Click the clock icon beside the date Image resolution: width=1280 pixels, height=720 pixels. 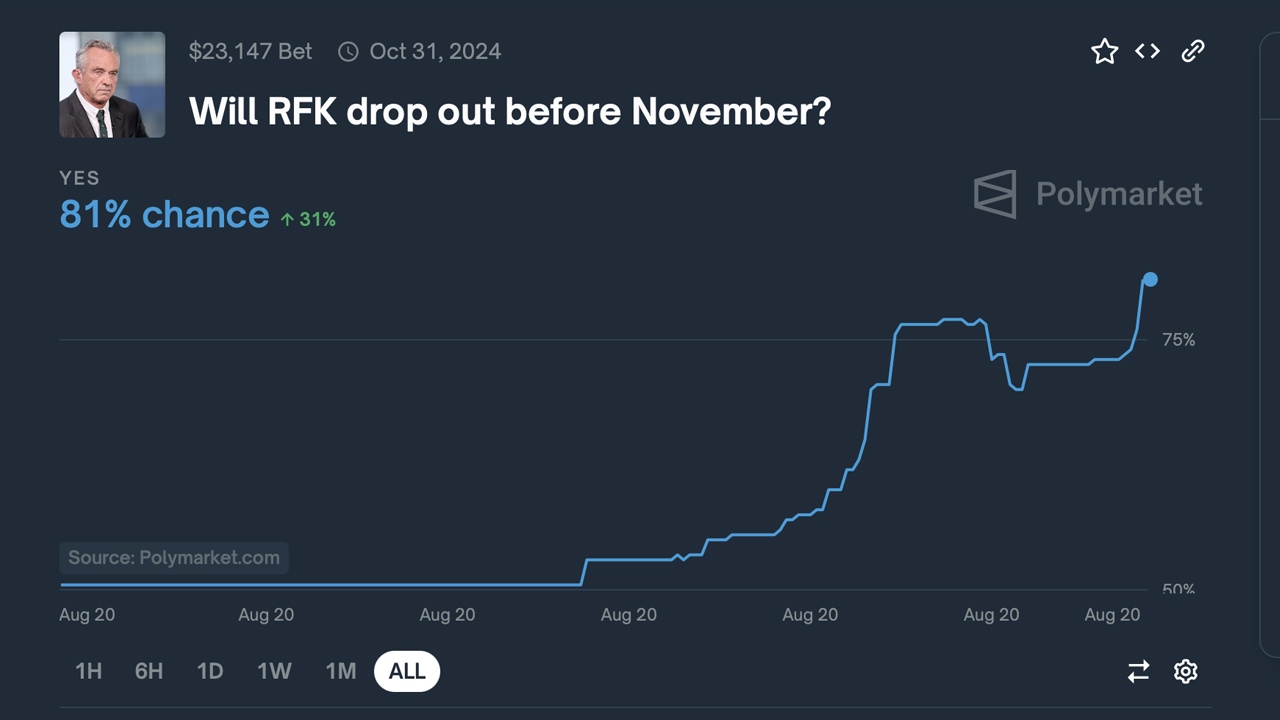click(x=348, y=50)
